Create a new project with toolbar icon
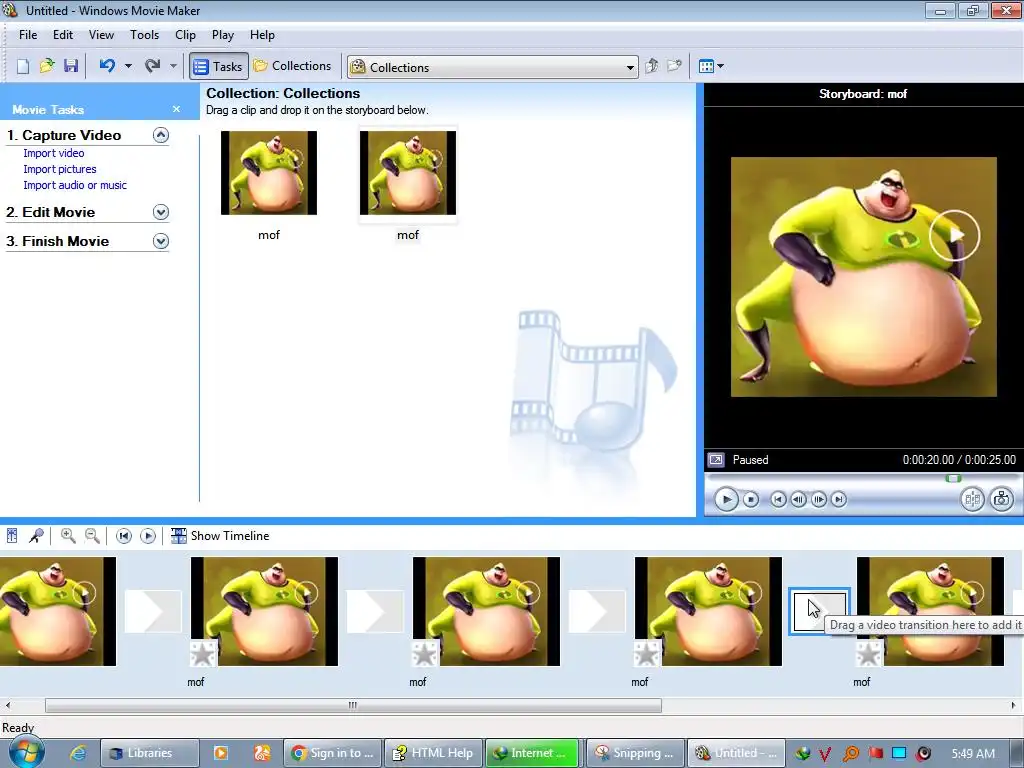1024x768 pixels. pyautogui.click(x=23, y=66)
